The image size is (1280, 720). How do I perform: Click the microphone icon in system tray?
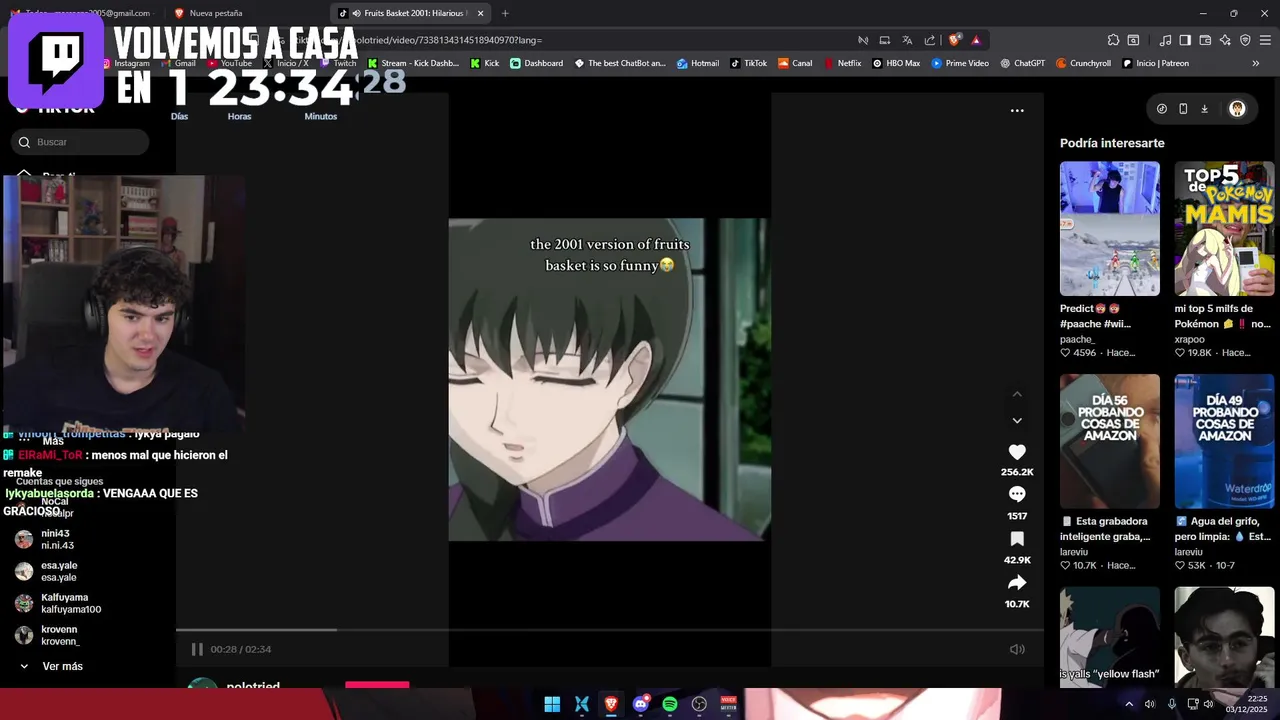coord(1172,704)
